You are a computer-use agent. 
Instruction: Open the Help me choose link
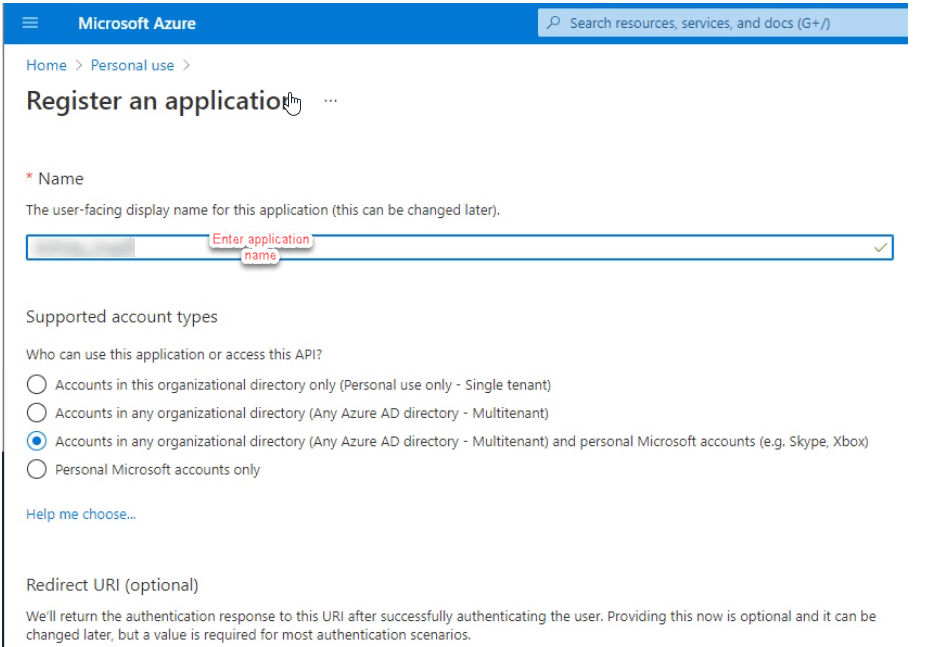[81, 514]
